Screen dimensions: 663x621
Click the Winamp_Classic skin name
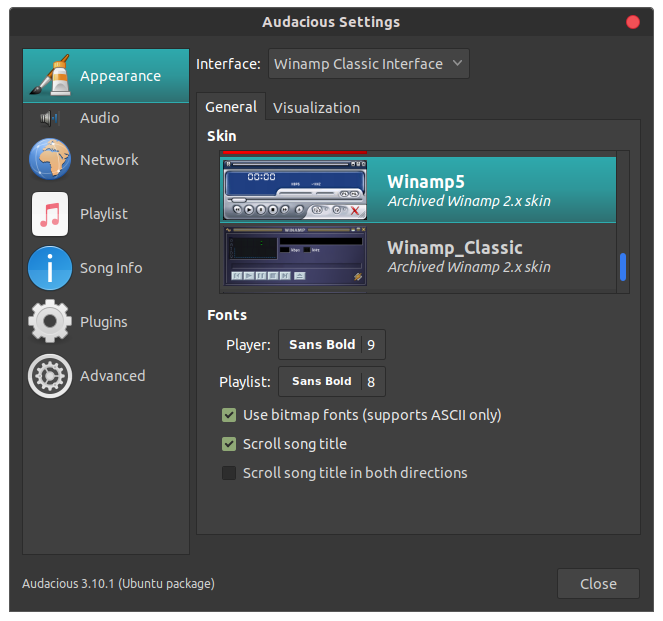(x=455, y=248)
